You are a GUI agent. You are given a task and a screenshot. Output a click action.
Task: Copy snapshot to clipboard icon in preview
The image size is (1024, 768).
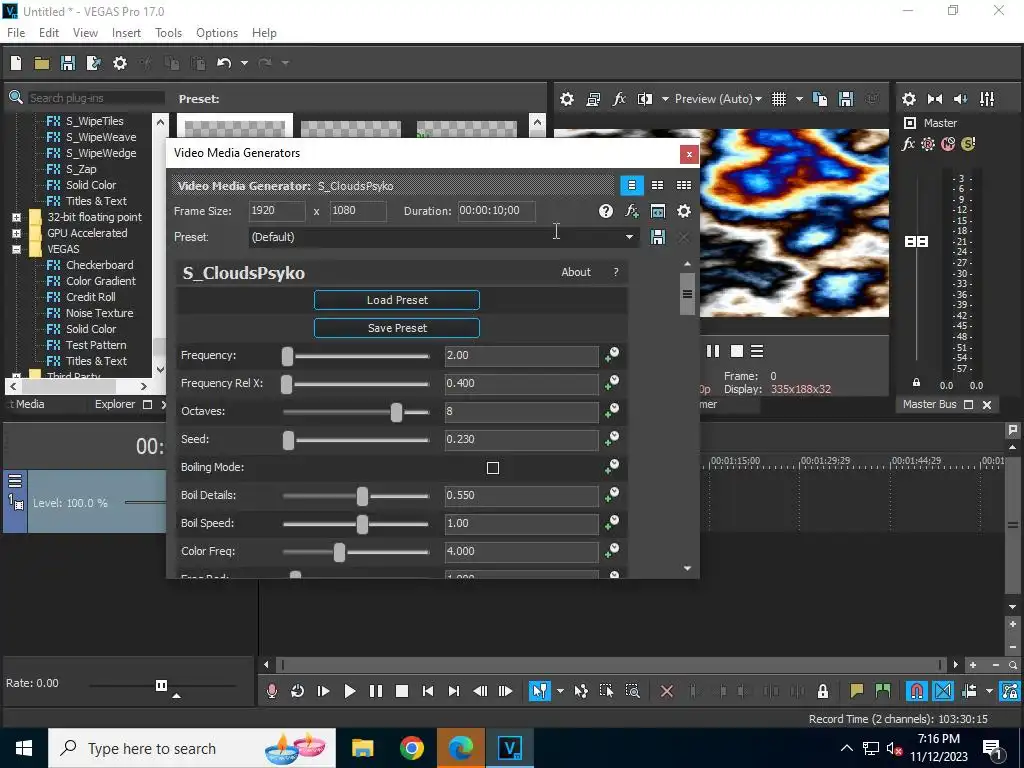tap(820, 99)
